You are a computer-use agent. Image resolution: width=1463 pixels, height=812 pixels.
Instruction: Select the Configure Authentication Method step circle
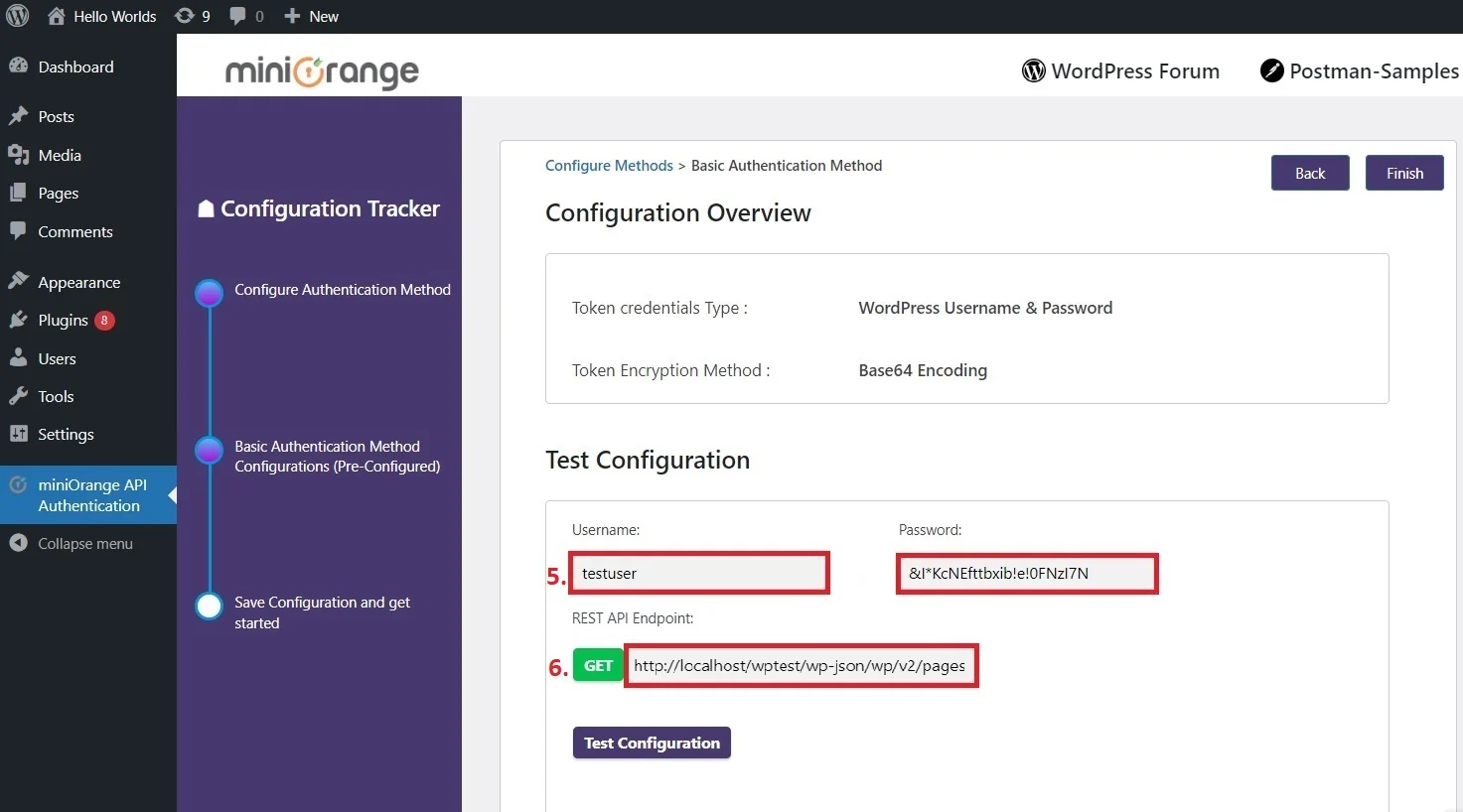tap(209, 293)
